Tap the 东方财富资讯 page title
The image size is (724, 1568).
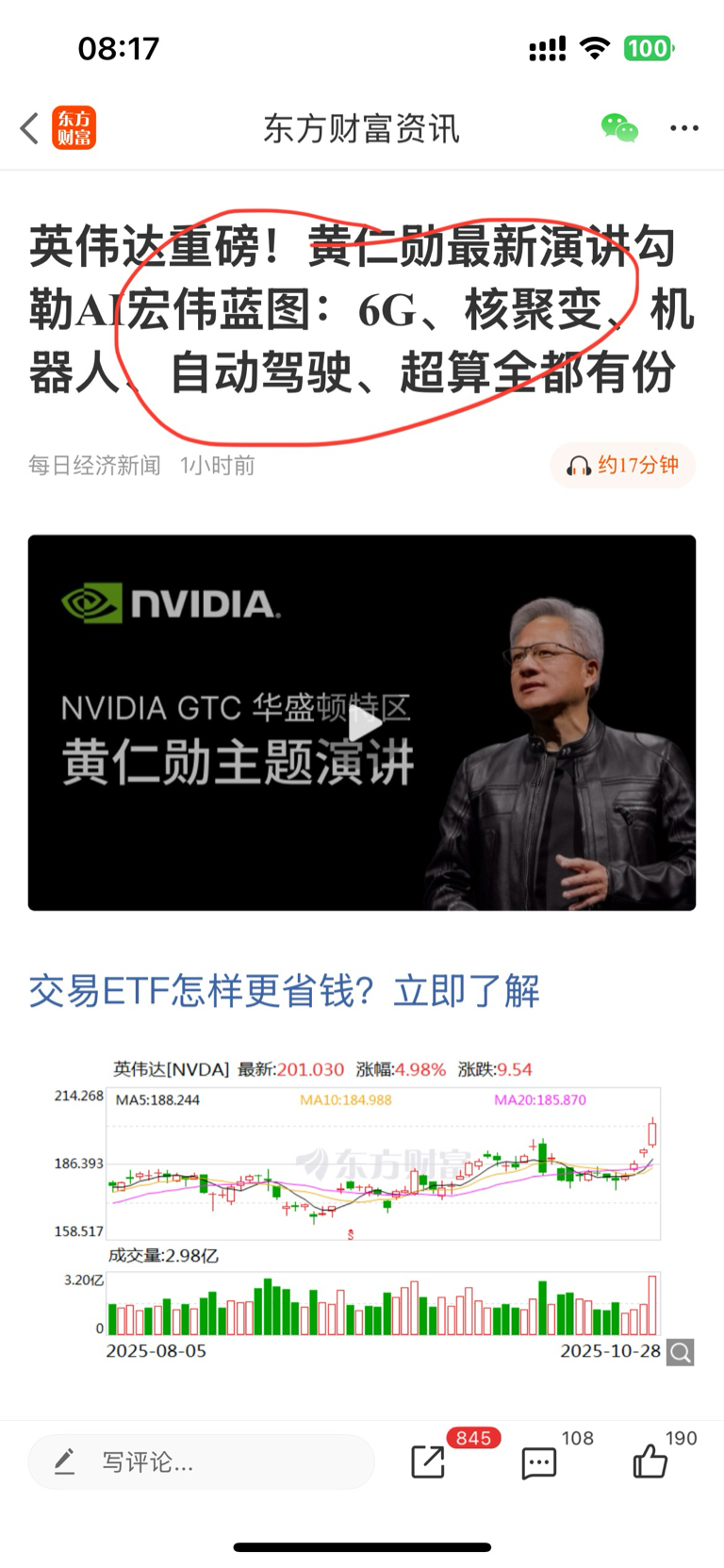pos(361,128)
